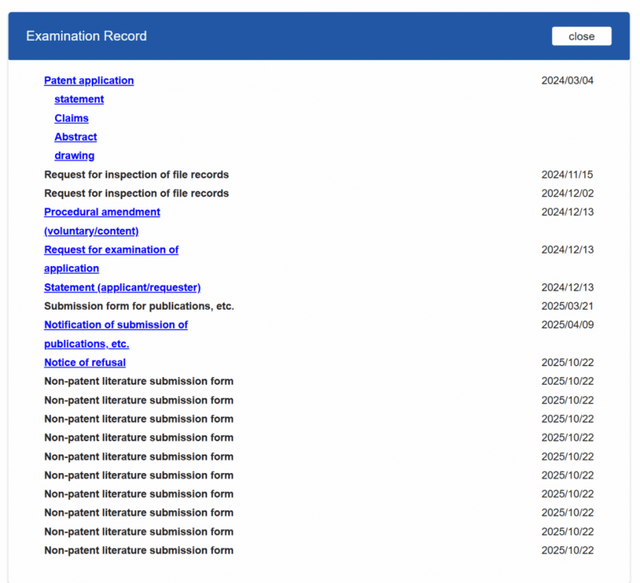
Task: Click the first Non-patent literature submission form
Action: [x=139, y=381]
